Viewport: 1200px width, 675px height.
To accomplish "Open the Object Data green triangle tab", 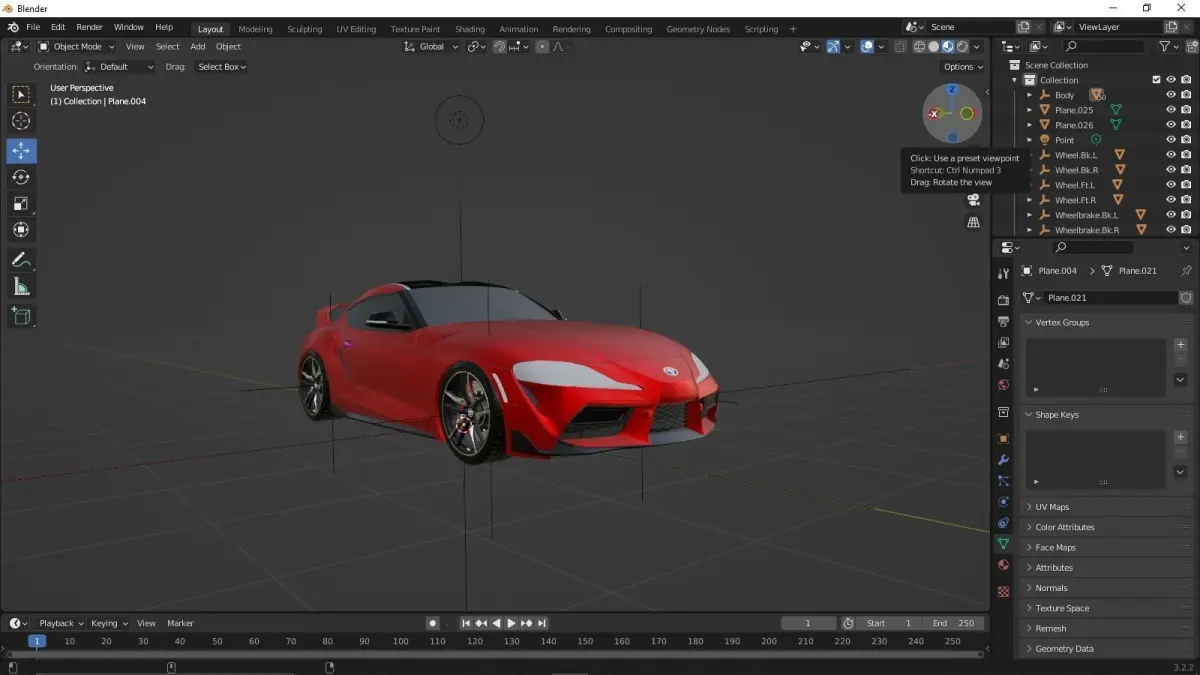I will pyautogui.click(x=1003, y=544).
